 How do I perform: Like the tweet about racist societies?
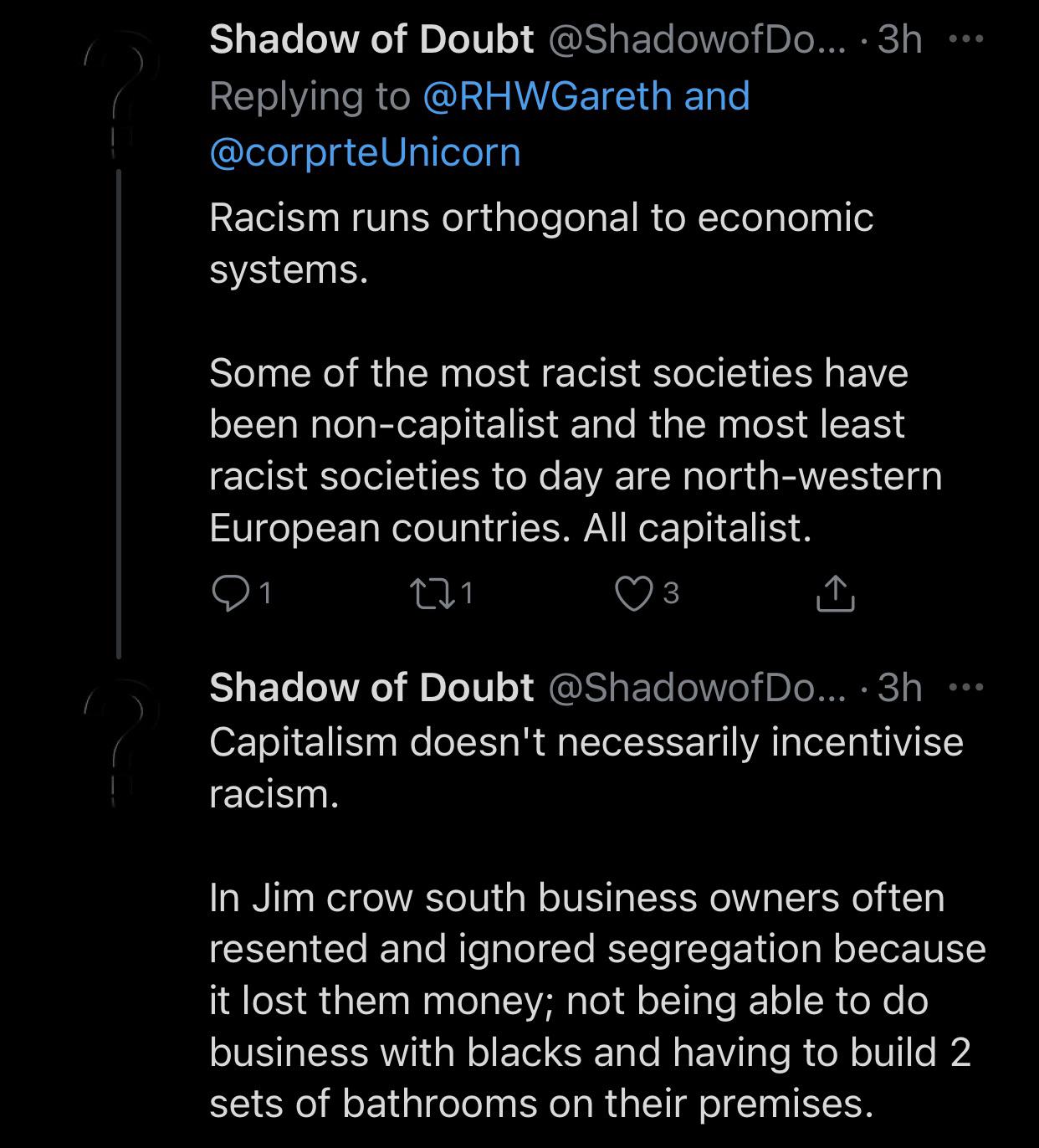coord(633,593)
